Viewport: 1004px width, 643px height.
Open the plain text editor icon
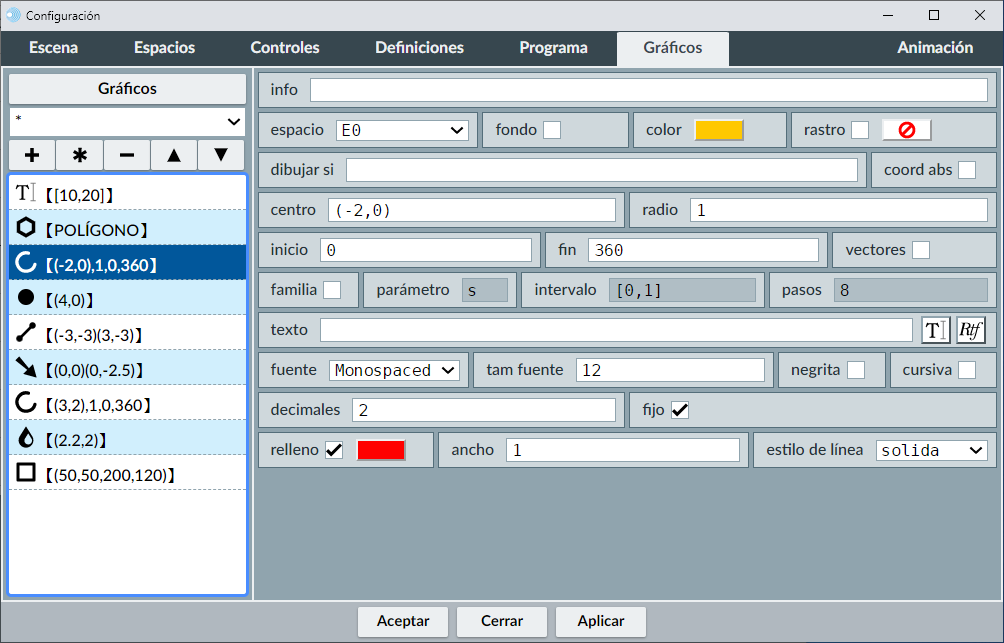[x=935, y=330]
